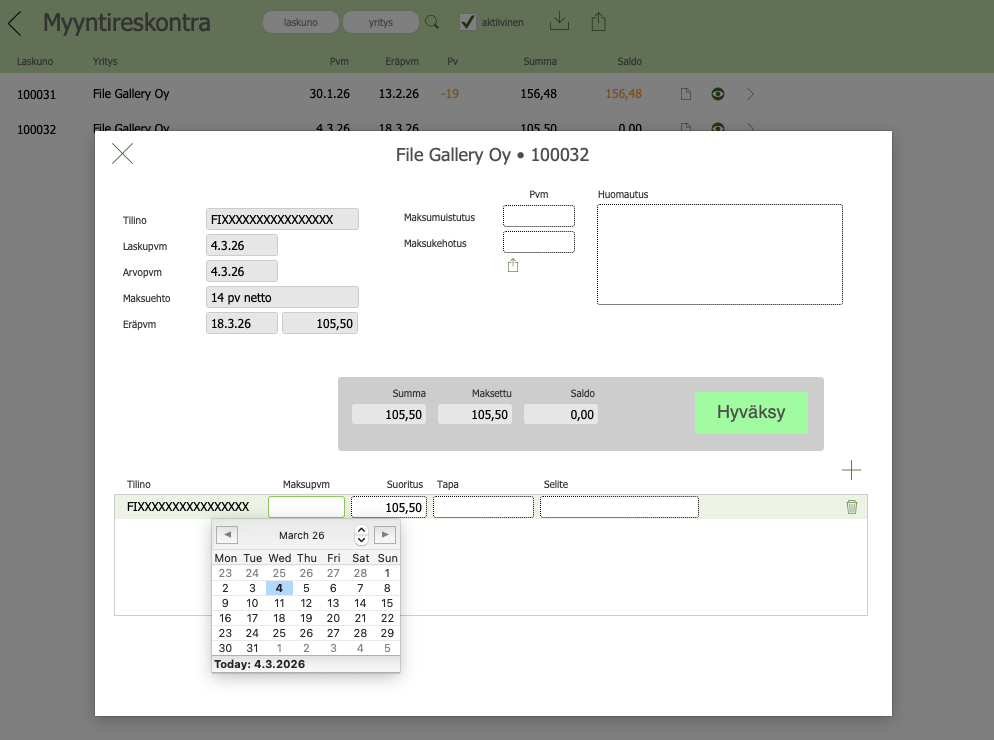The height and width of the screenshot is (740, 994).
Task: Expand row 100031 with chevron
Action: [x=751, y=95]
